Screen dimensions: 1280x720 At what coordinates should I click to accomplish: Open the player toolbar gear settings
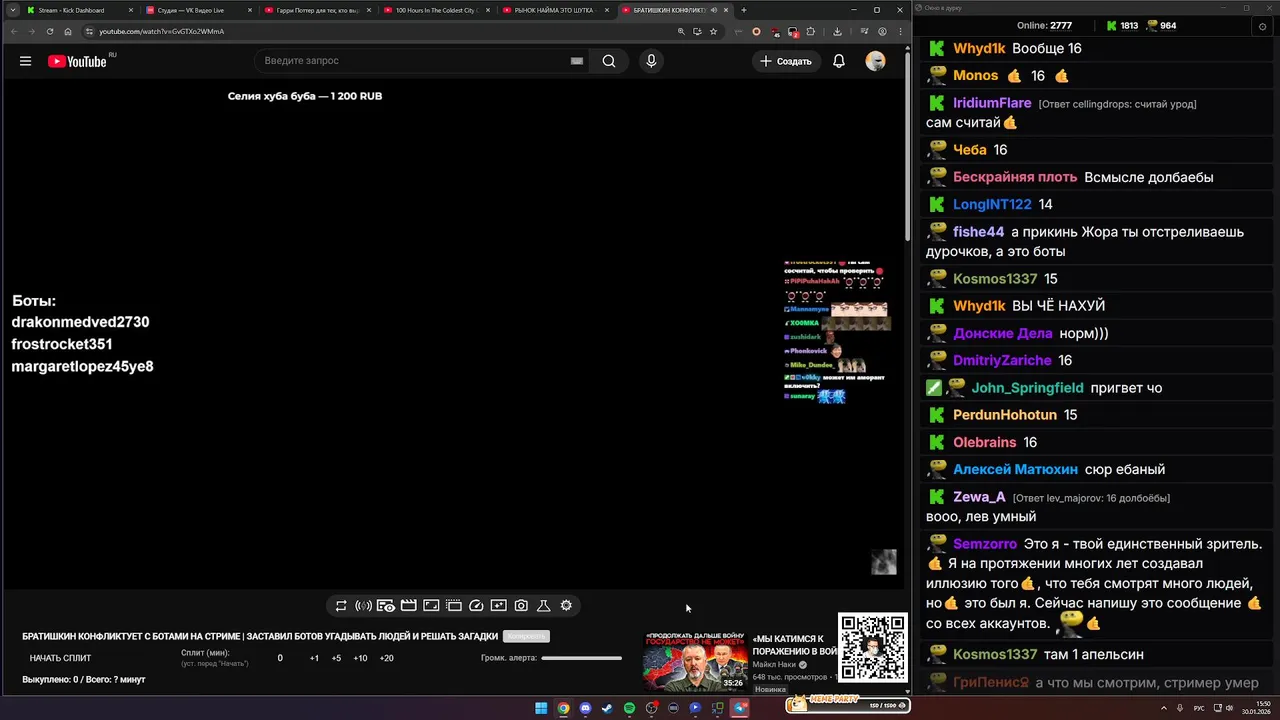pos(566,606)
